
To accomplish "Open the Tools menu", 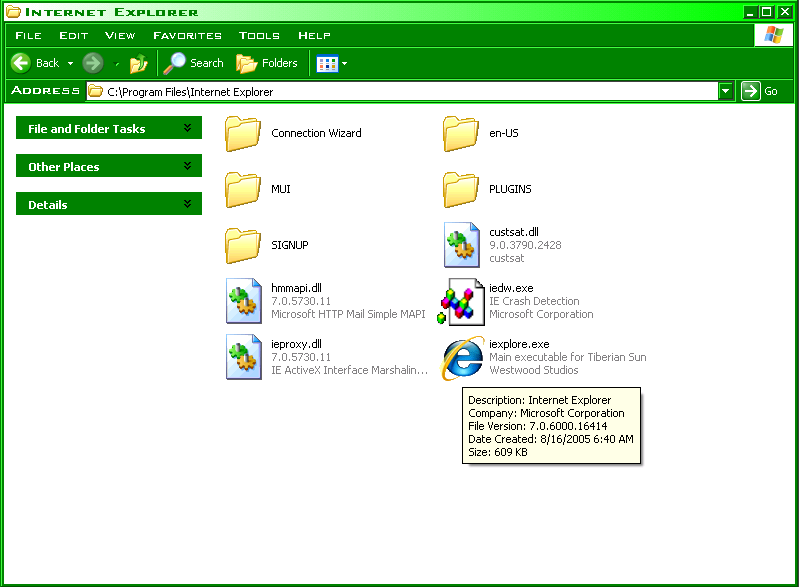I will [259, 36].
